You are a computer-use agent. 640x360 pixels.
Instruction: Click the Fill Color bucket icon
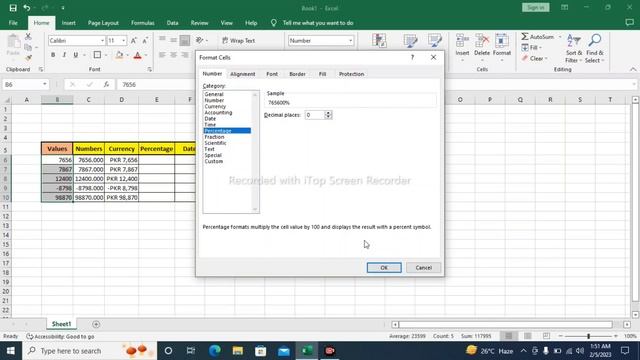[x=119, y=55]
